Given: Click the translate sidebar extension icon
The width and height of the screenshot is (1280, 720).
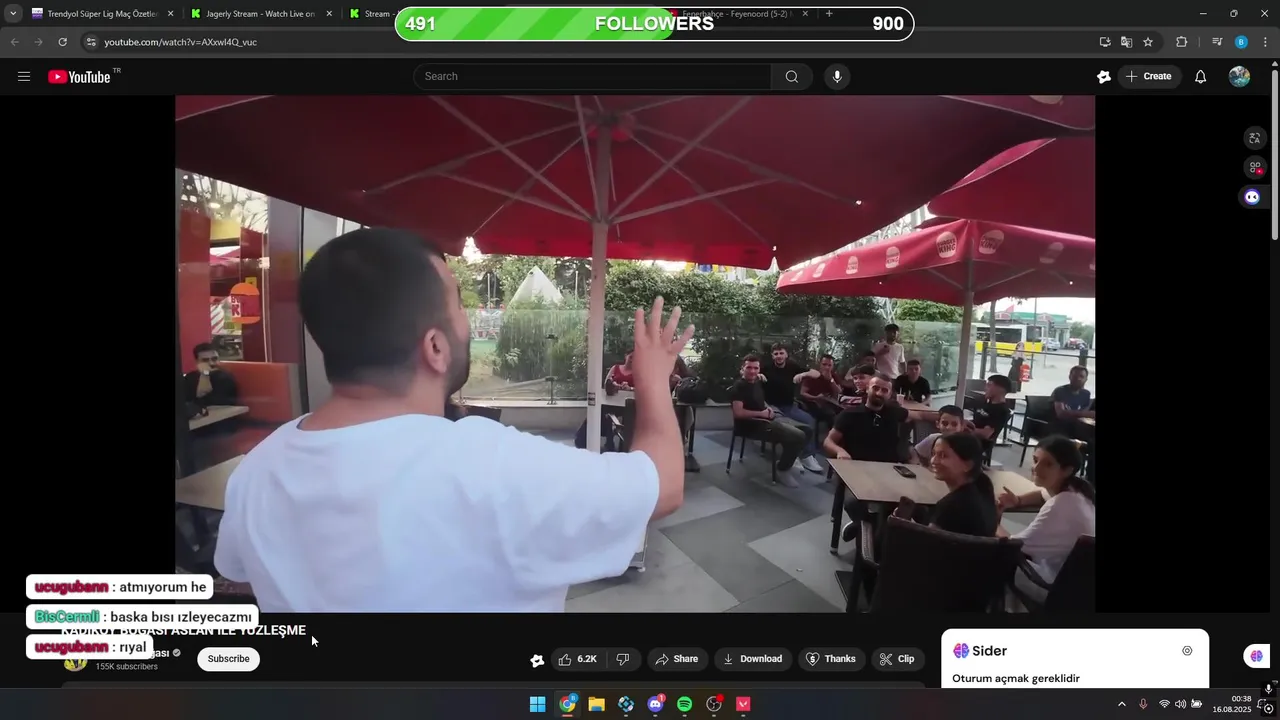Looking at the screenshot, I should point(1254,138).
